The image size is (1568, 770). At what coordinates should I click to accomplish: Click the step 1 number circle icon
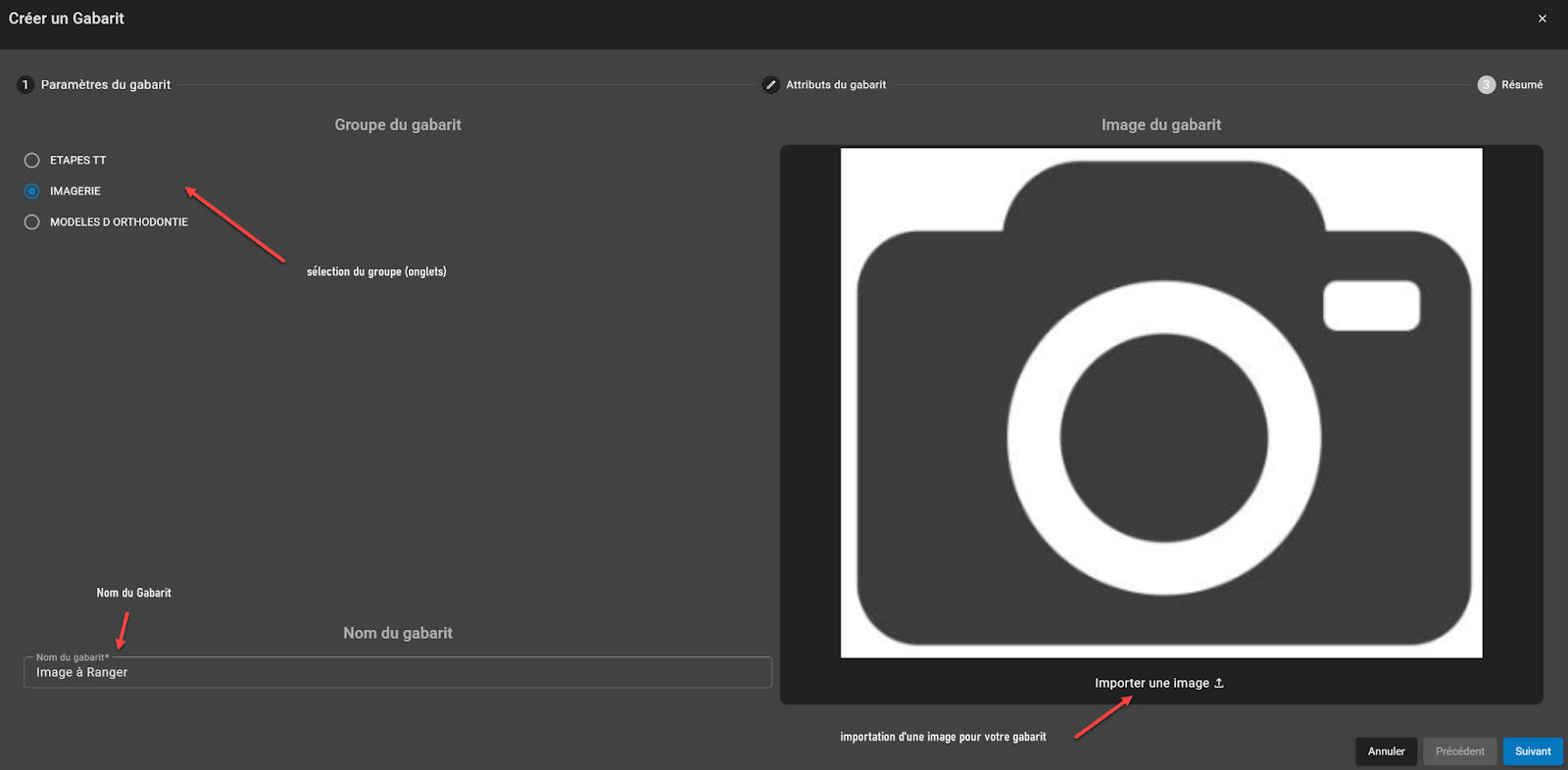click(25, 85)
